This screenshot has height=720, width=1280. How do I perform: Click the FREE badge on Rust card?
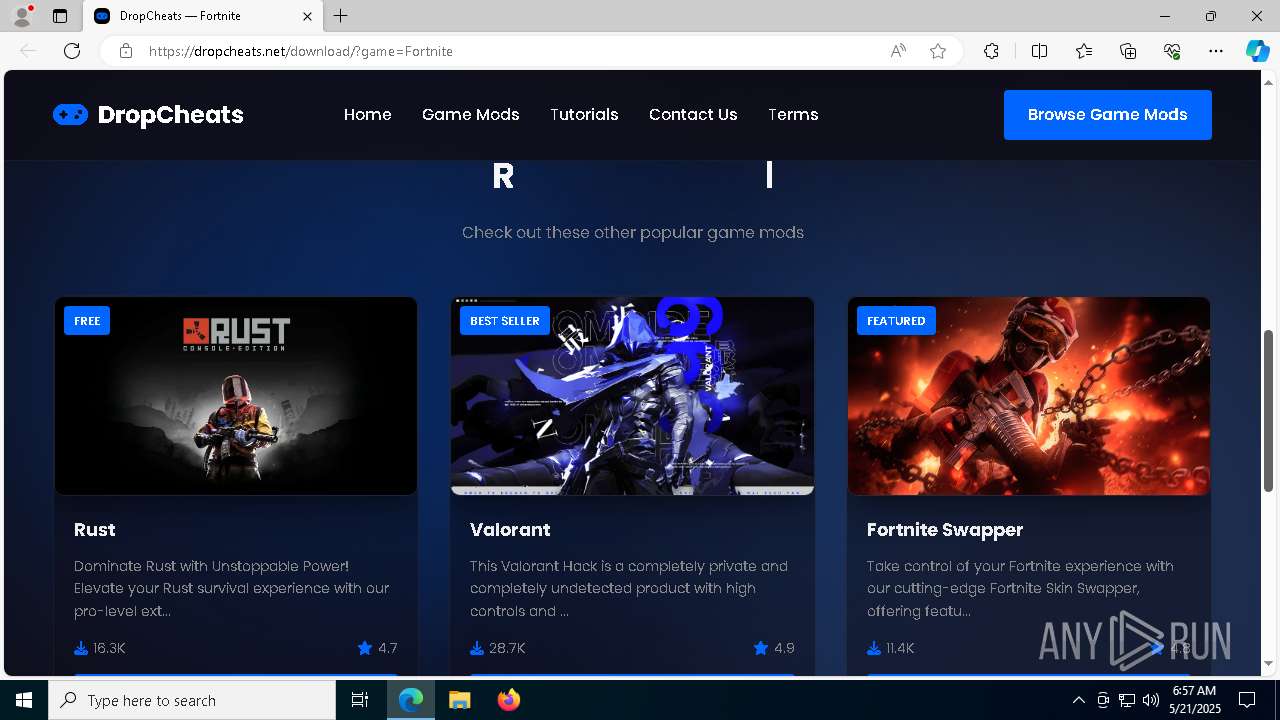pyautogui.click(x=87, y=320)
